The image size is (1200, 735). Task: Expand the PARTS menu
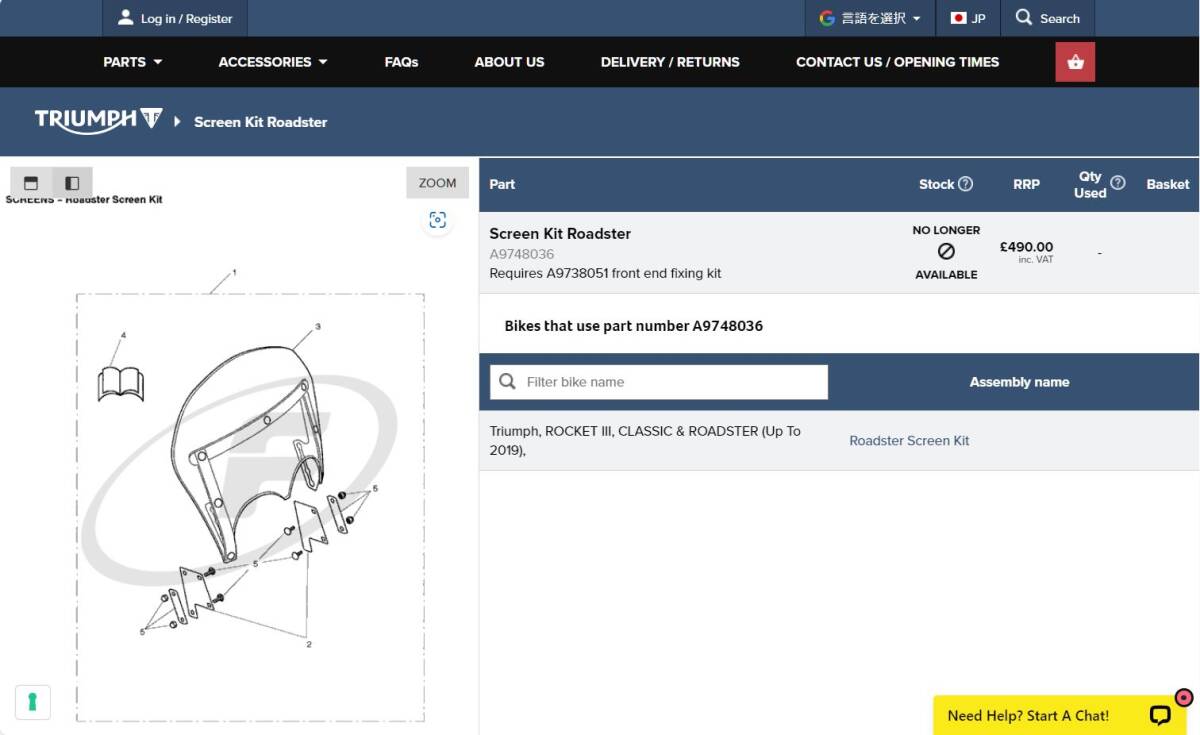pyautogui.click(x=133, y=62)
